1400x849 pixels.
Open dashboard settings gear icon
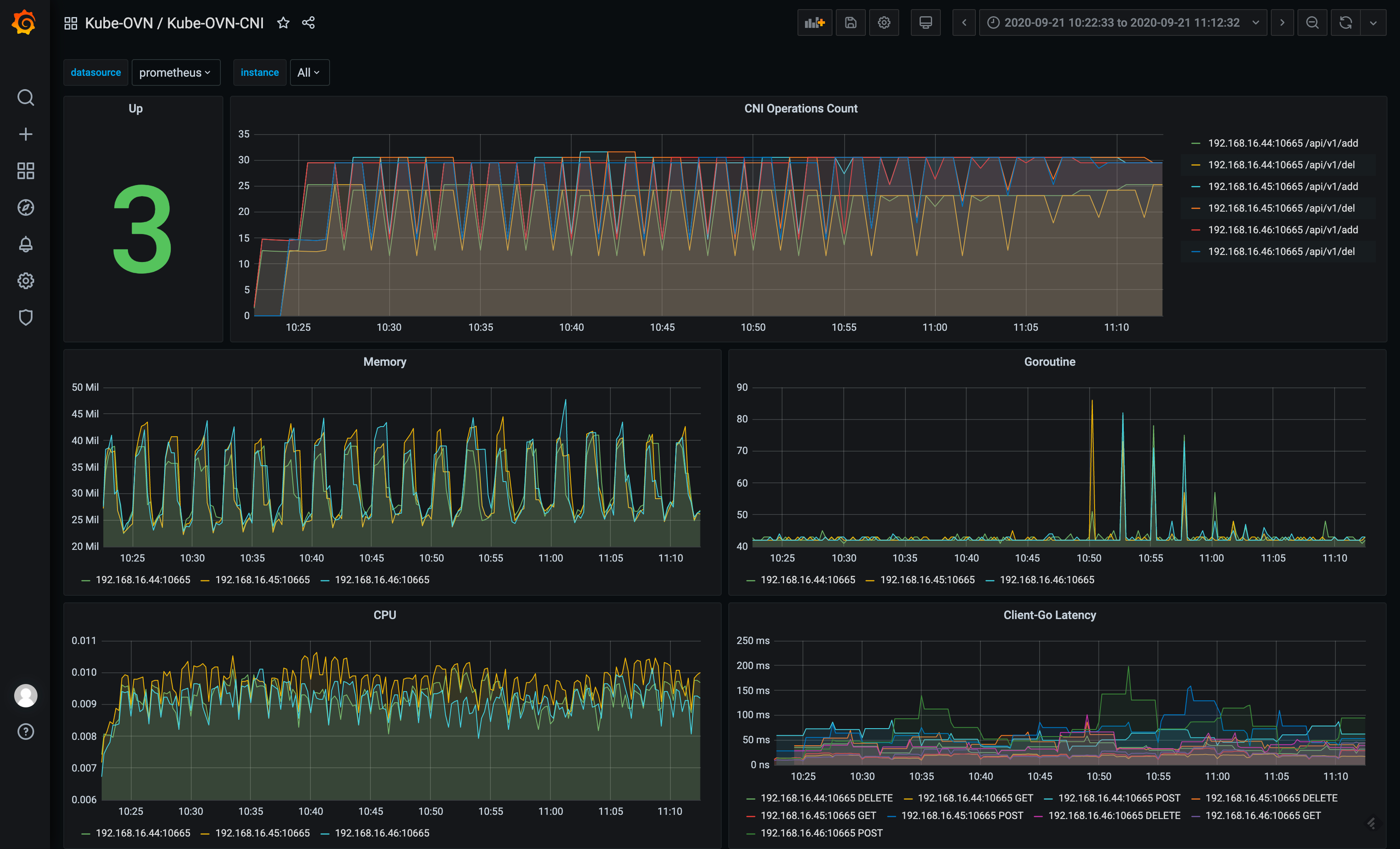883,23
